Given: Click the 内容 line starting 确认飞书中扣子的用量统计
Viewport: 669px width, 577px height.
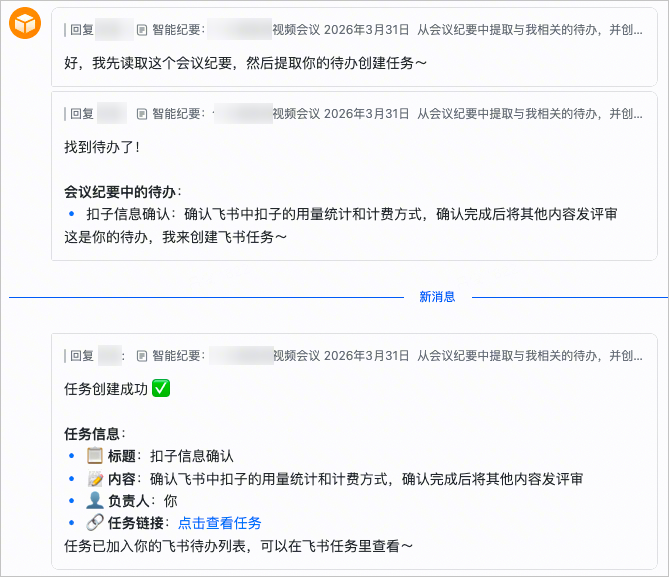Looking at the screenshot, I should pos(366,479).
